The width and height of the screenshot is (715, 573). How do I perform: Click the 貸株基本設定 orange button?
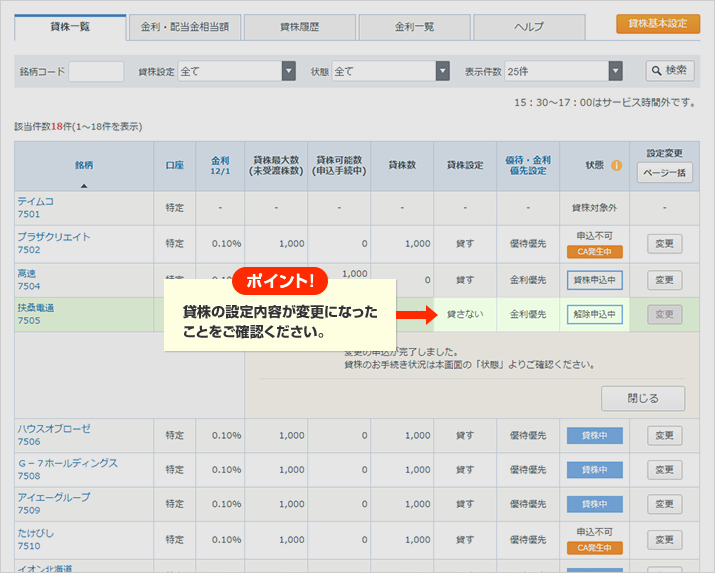point(657,23)
